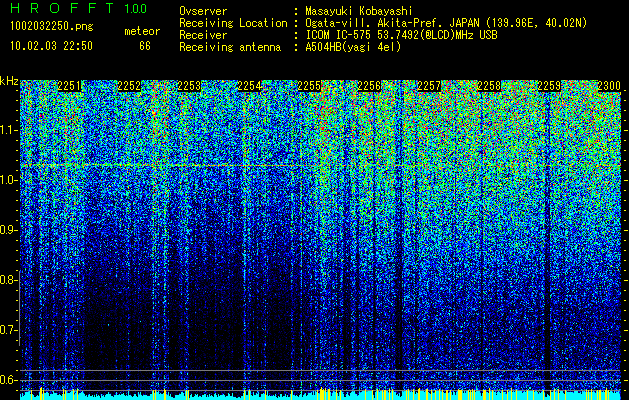The height and width of the screenshot is (400, 629).
Task: Click the Receiving antenna label
Action: coord(230,47)
